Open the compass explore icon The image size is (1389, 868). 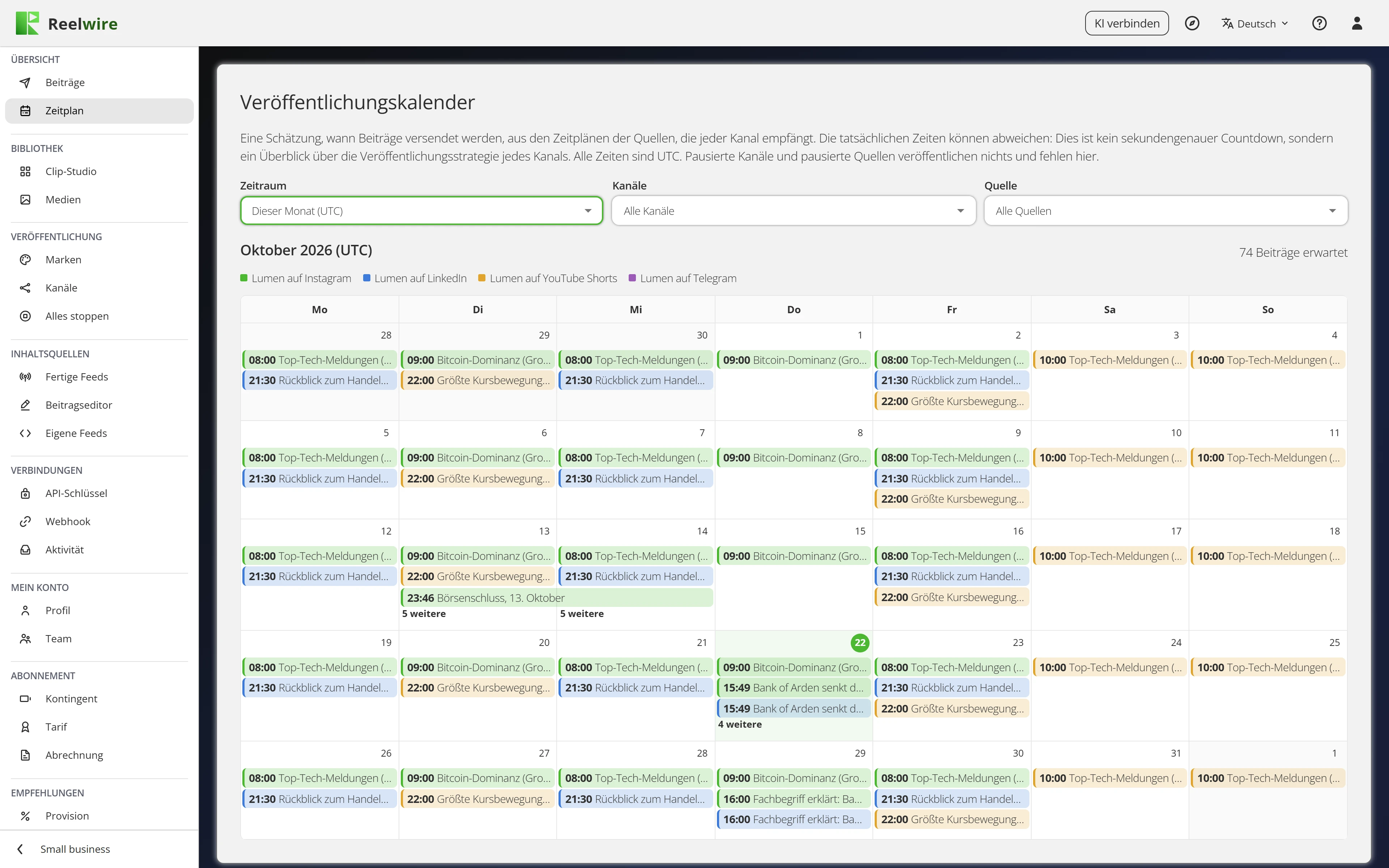click(1192, 23)
